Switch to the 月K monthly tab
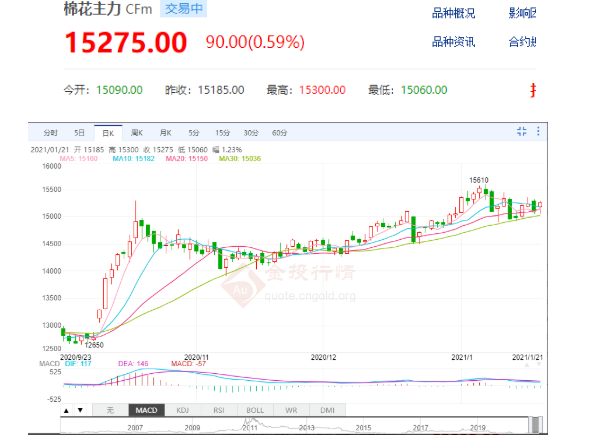 click(x=165, y=133)
